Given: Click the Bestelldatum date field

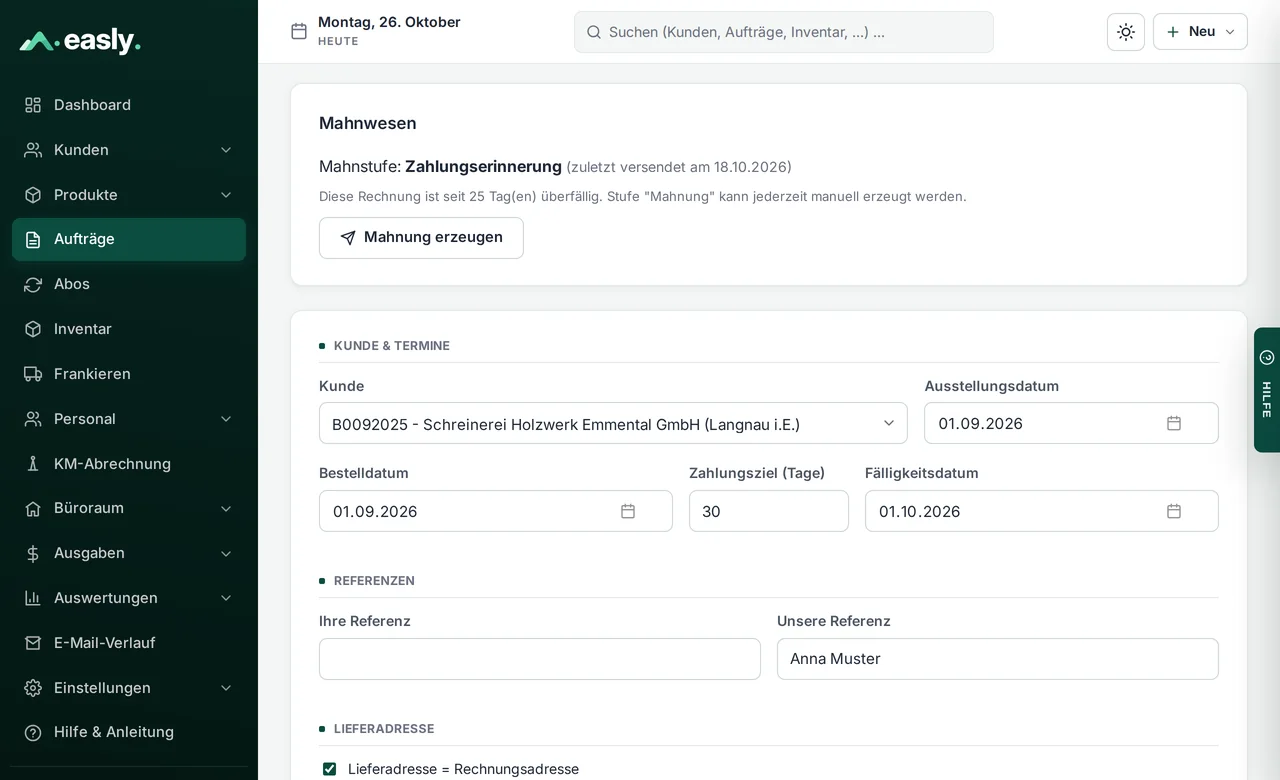Looking at the screenshot, I should 496,511.
